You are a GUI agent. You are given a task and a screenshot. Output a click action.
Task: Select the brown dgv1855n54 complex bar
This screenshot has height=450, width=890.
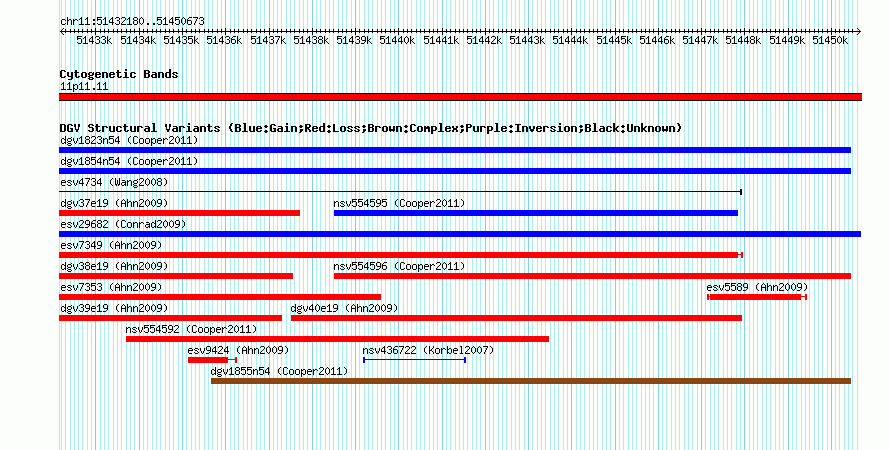(x=531, y=381)
